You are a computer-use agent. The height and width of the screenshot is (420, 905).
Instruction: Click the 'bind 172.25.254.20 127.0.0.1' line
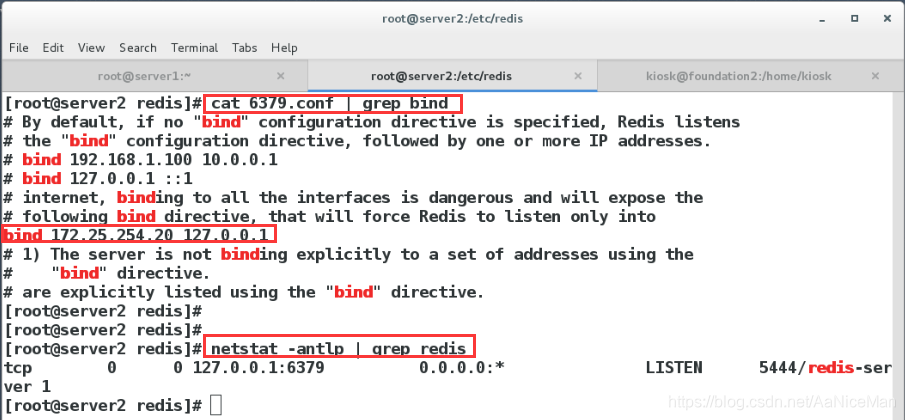click(x=136, y=235)
